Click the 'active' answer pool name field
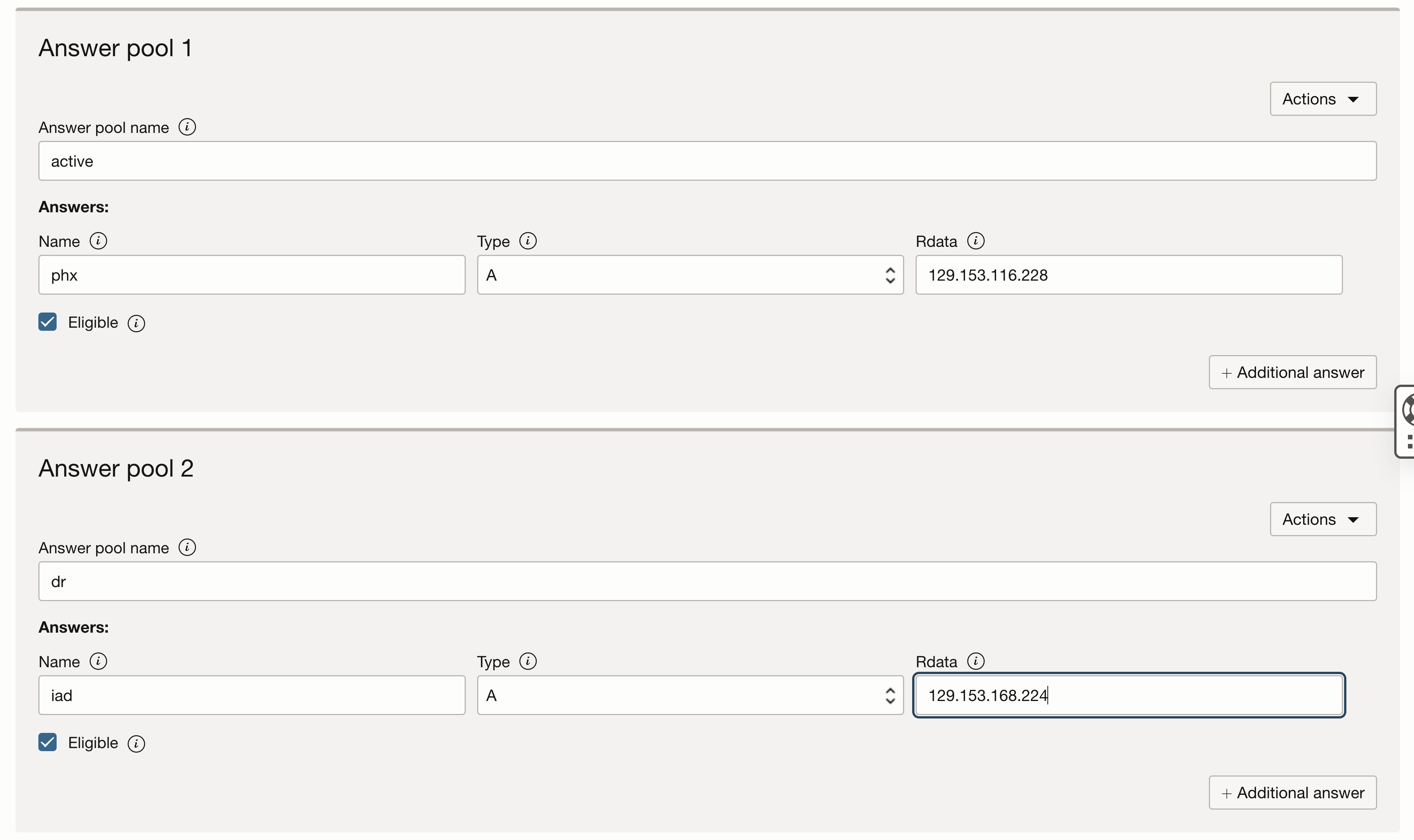The height and width of the screenshot is (840, 1414). [707, 161]
